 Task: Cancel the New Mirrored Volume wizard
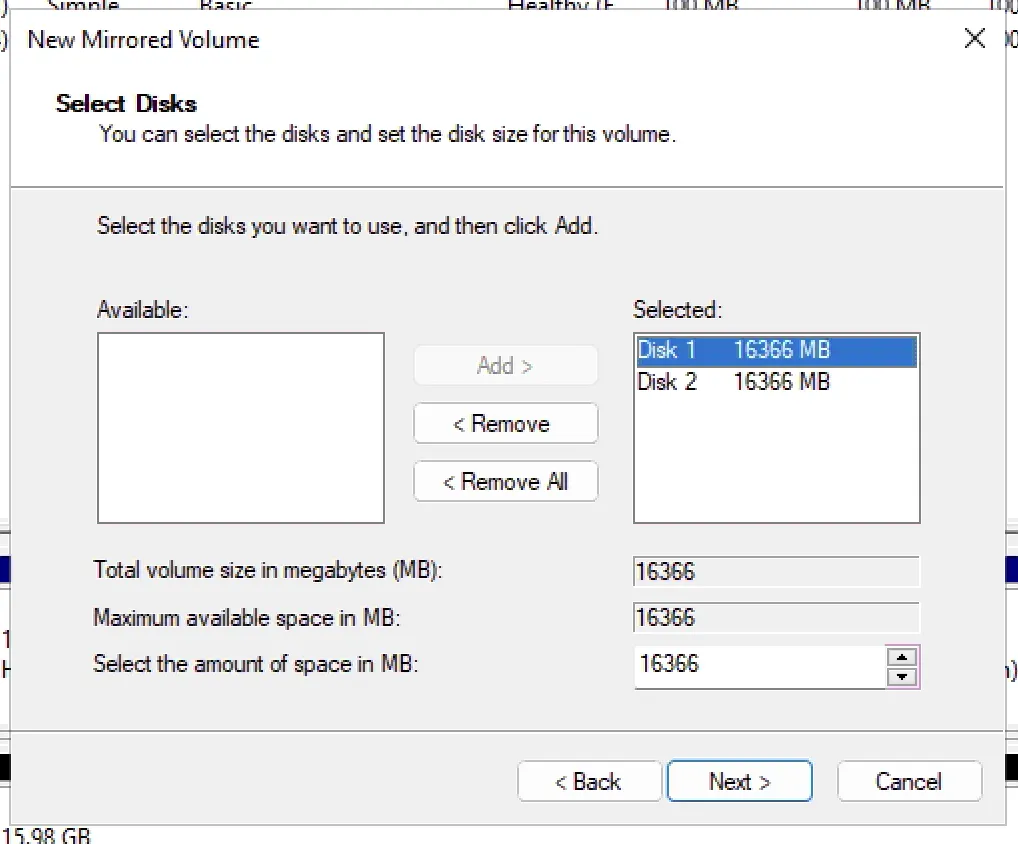(x=908, y=781)
